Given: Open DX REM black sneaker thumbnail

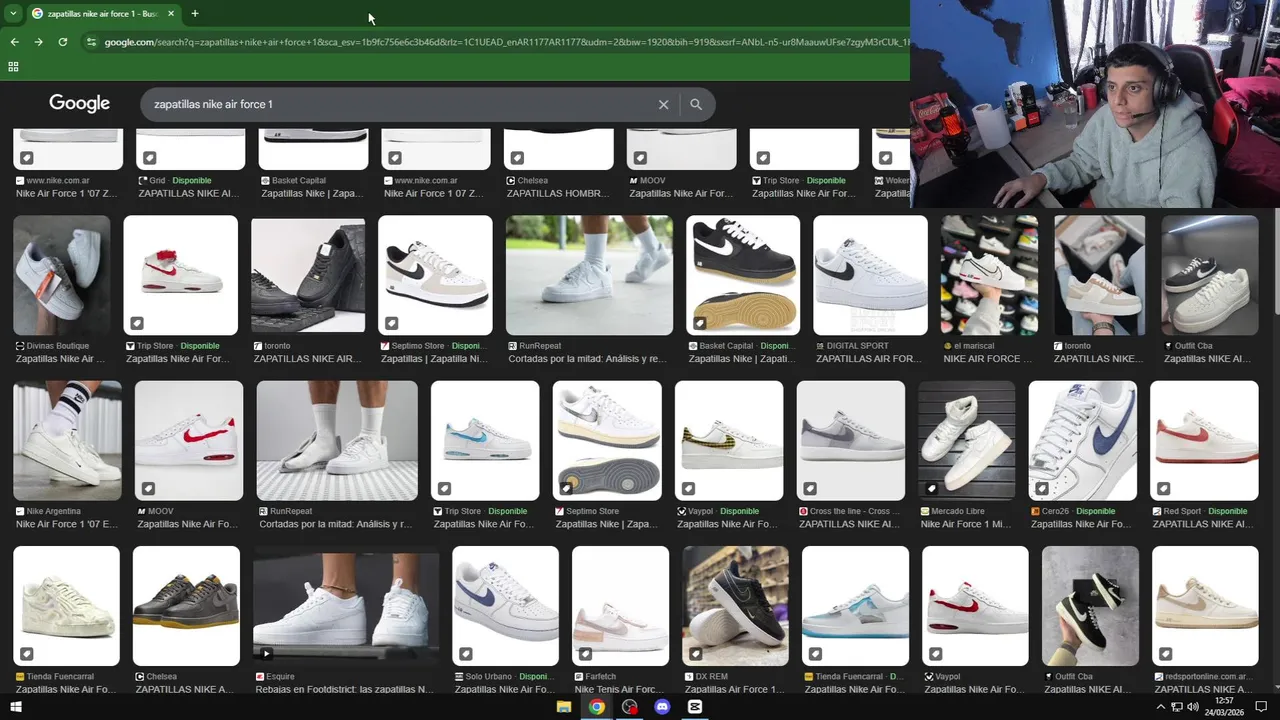Looking at the screenshot, I should click(x=735, y=606).
